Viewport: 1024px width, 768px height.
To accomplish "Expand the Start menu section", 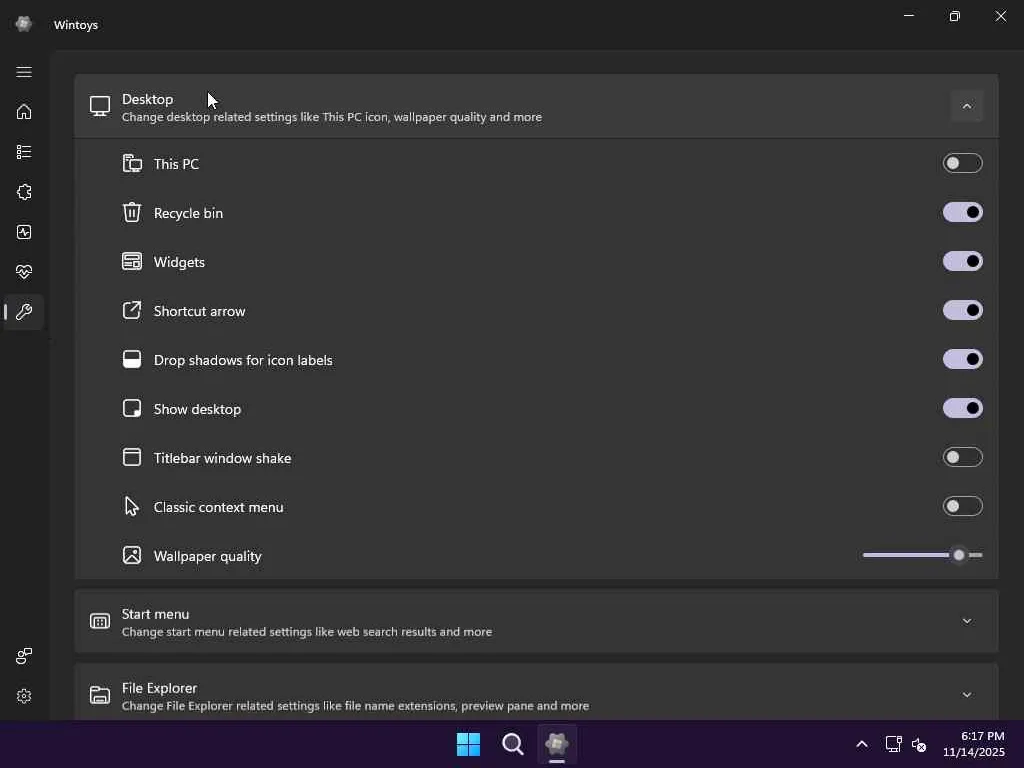I will (967, 621).
